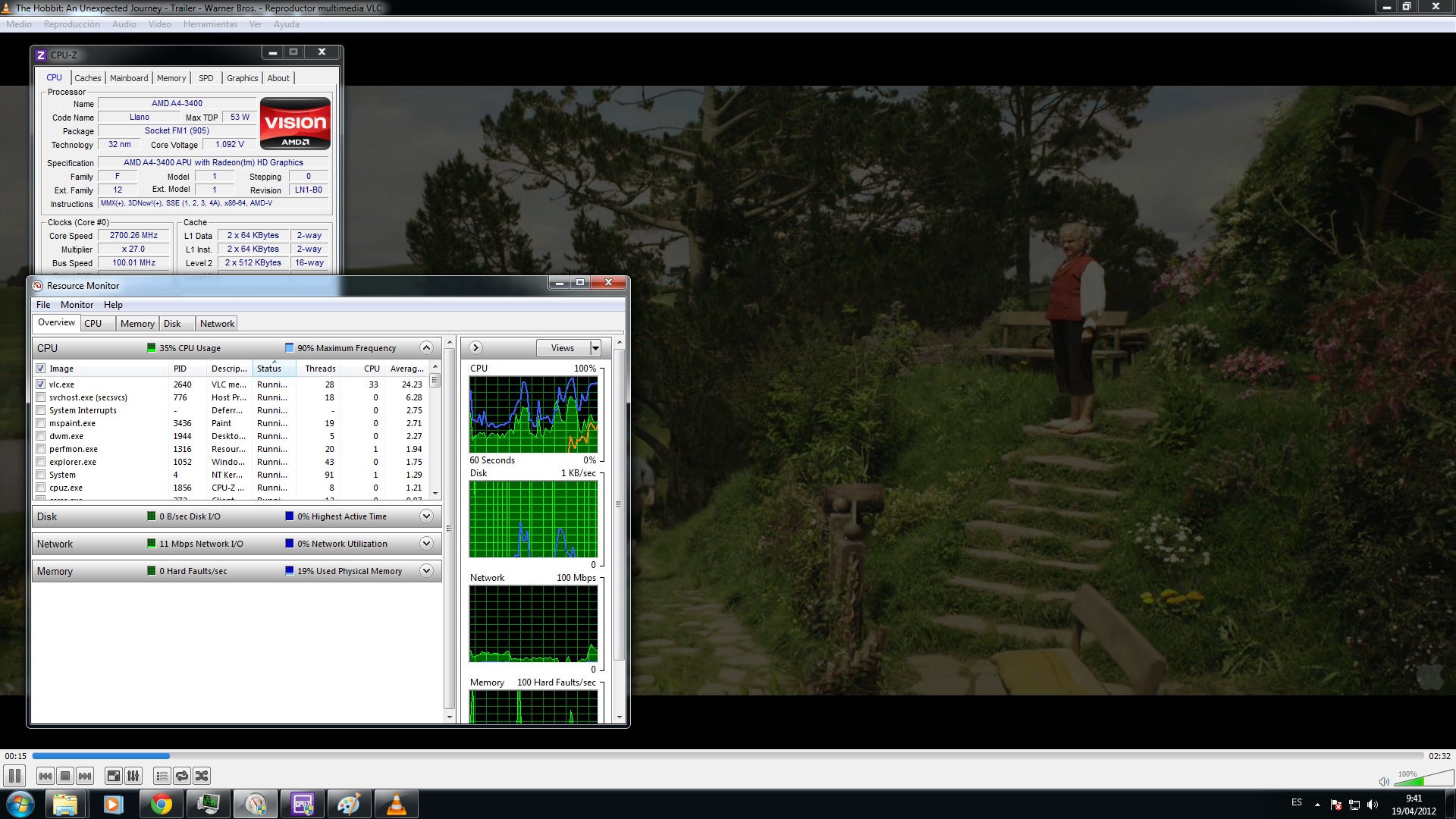The width and height of the screenshot is (1456, 819).
Task: Pause the VLC video playback
Action: point(14,776)
